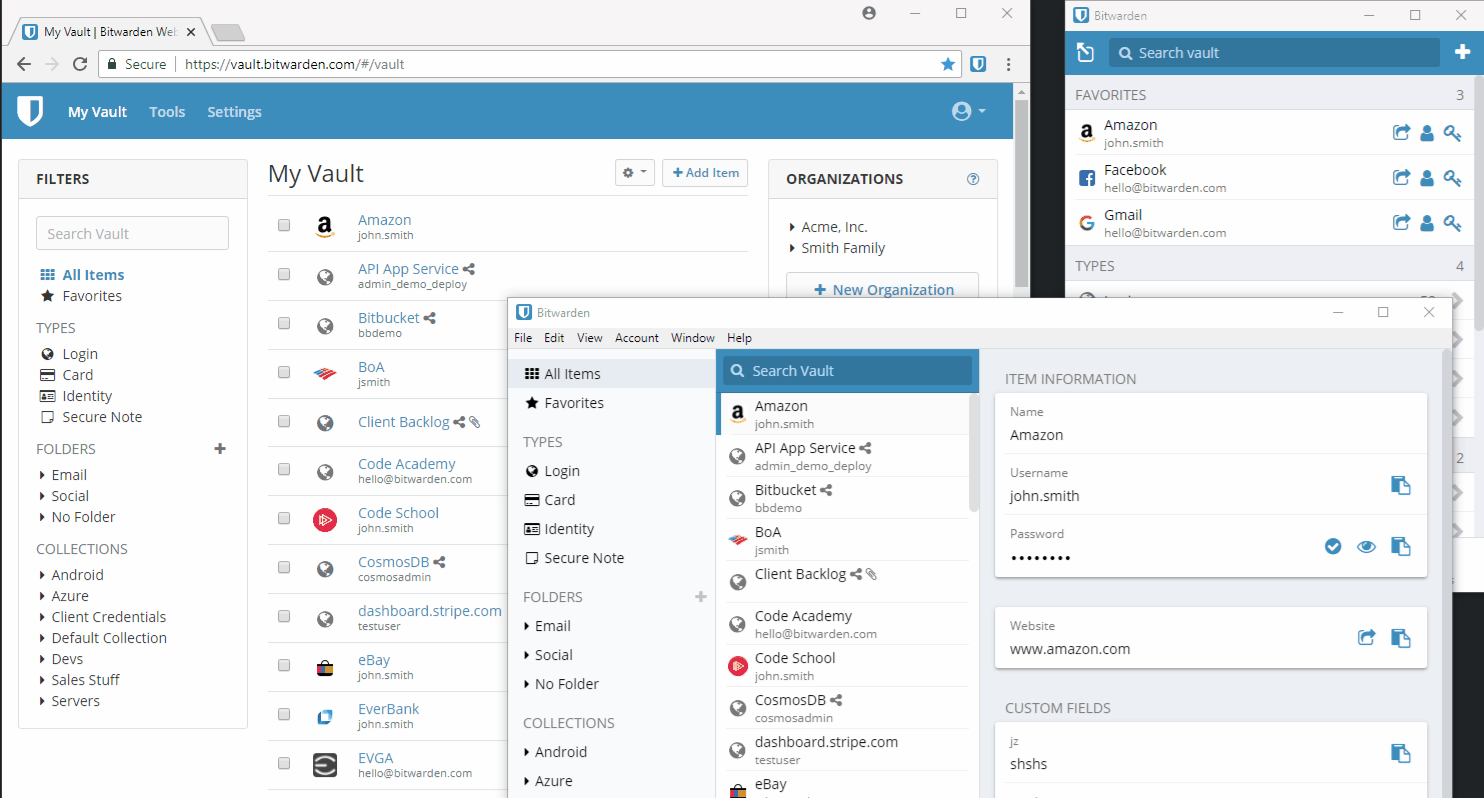Copy Gmail password key in extension popup
This screenshot has height=798, width=1484.
coord(1453,223)
